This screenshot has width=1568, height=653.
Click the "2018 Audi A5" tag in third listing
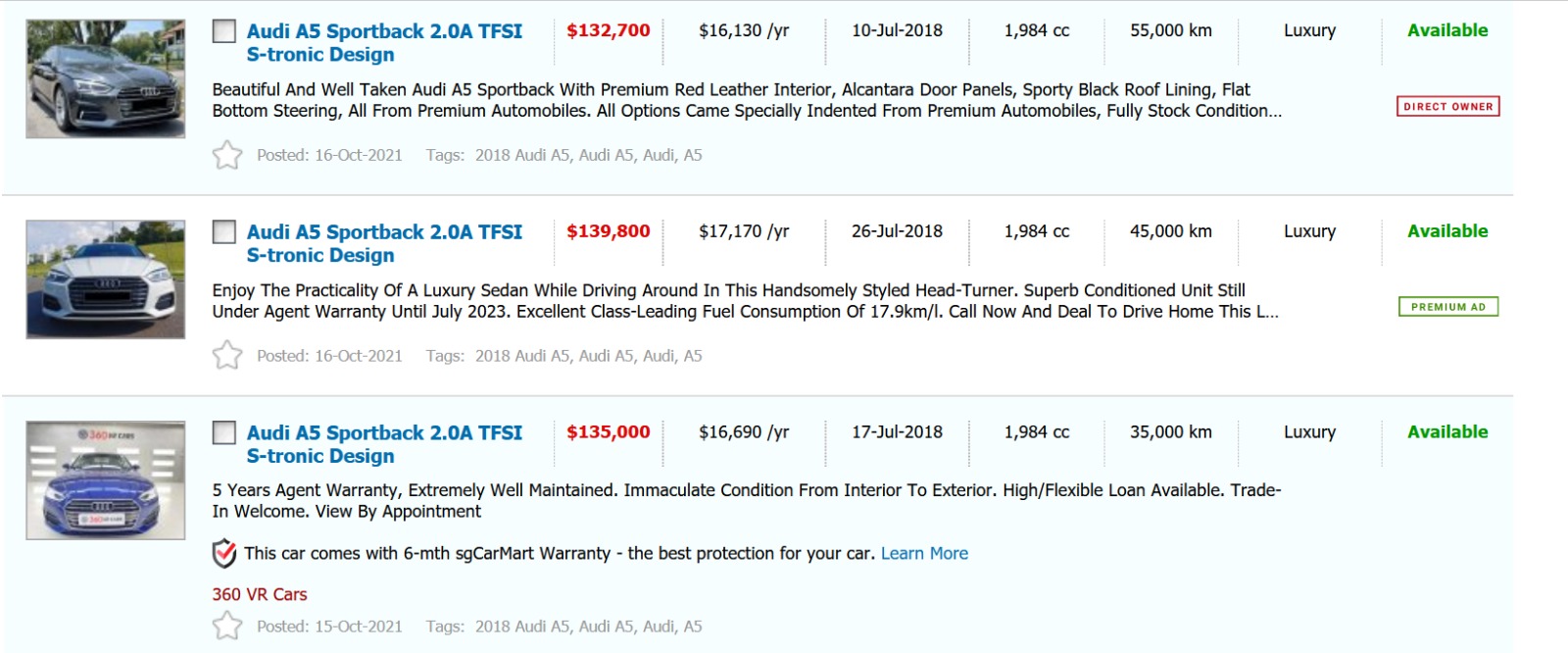point(521,627)
